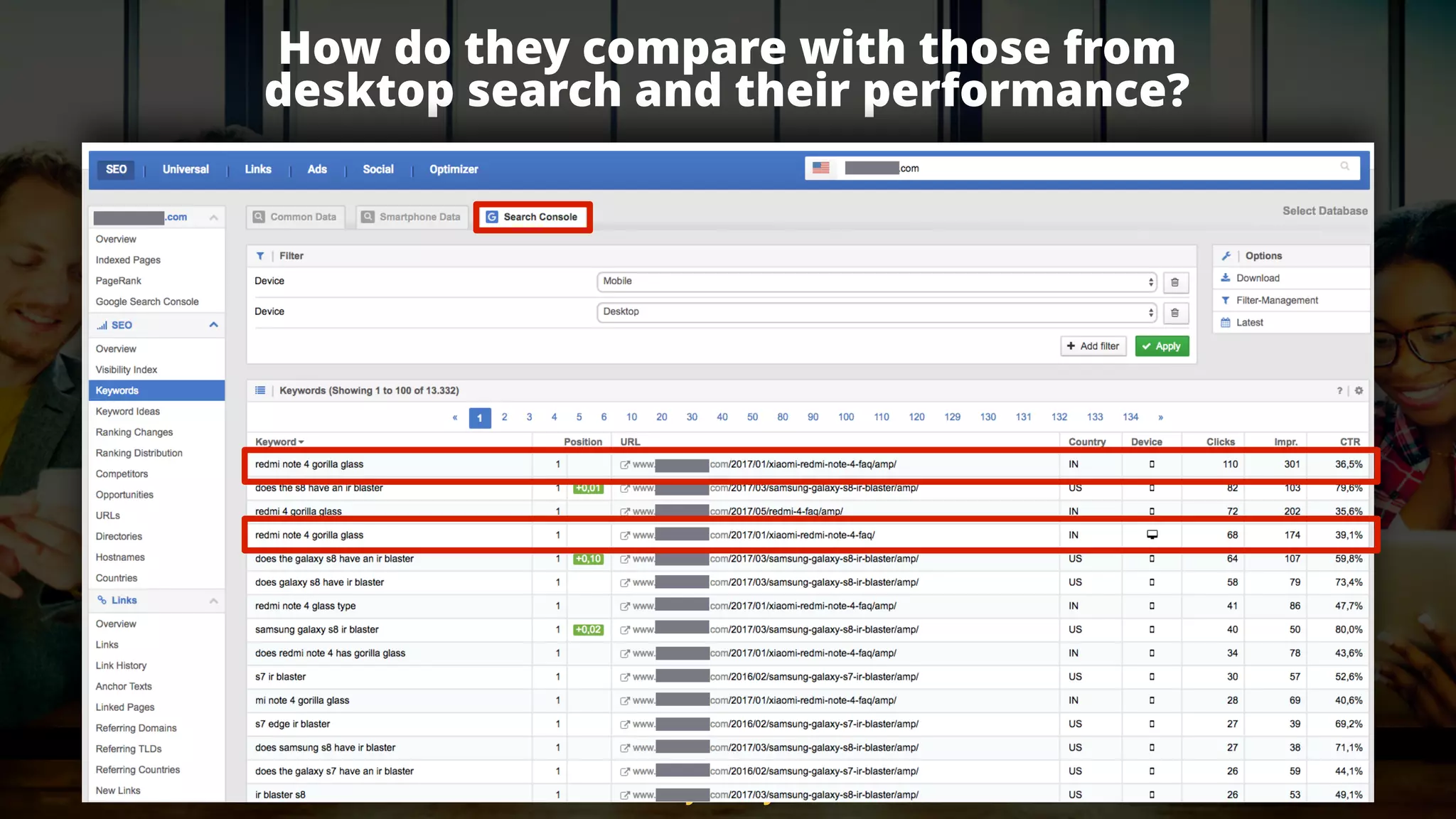Open external link for xiaomi-redmi-note-4-faq/amp/ first row
Image resolution: width=1456 pixels, height=819 pixels.
(625, 465)
